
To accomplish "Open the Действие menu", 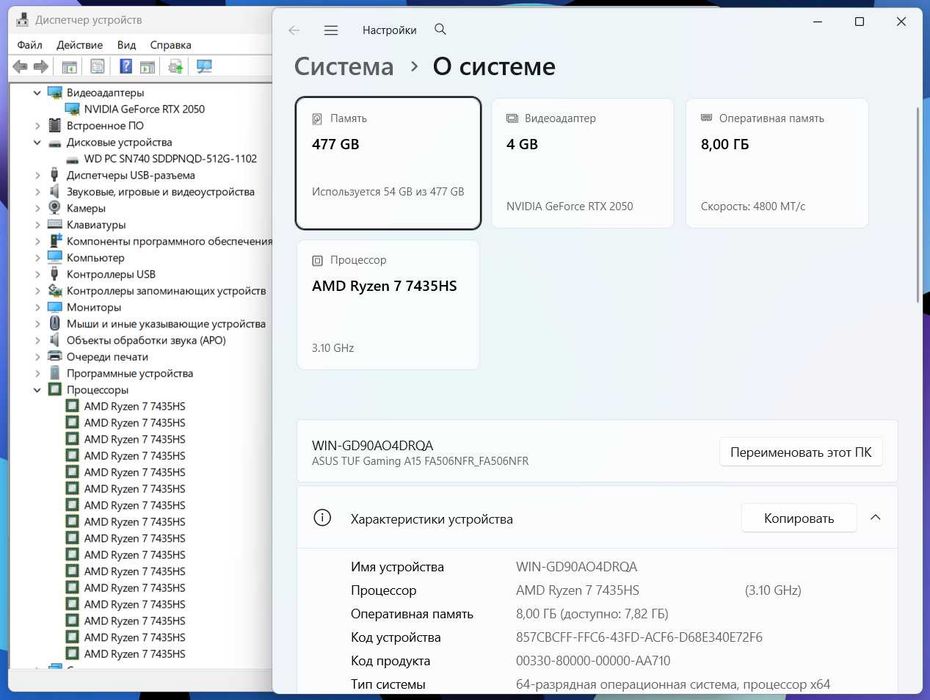I will point(79,45).
